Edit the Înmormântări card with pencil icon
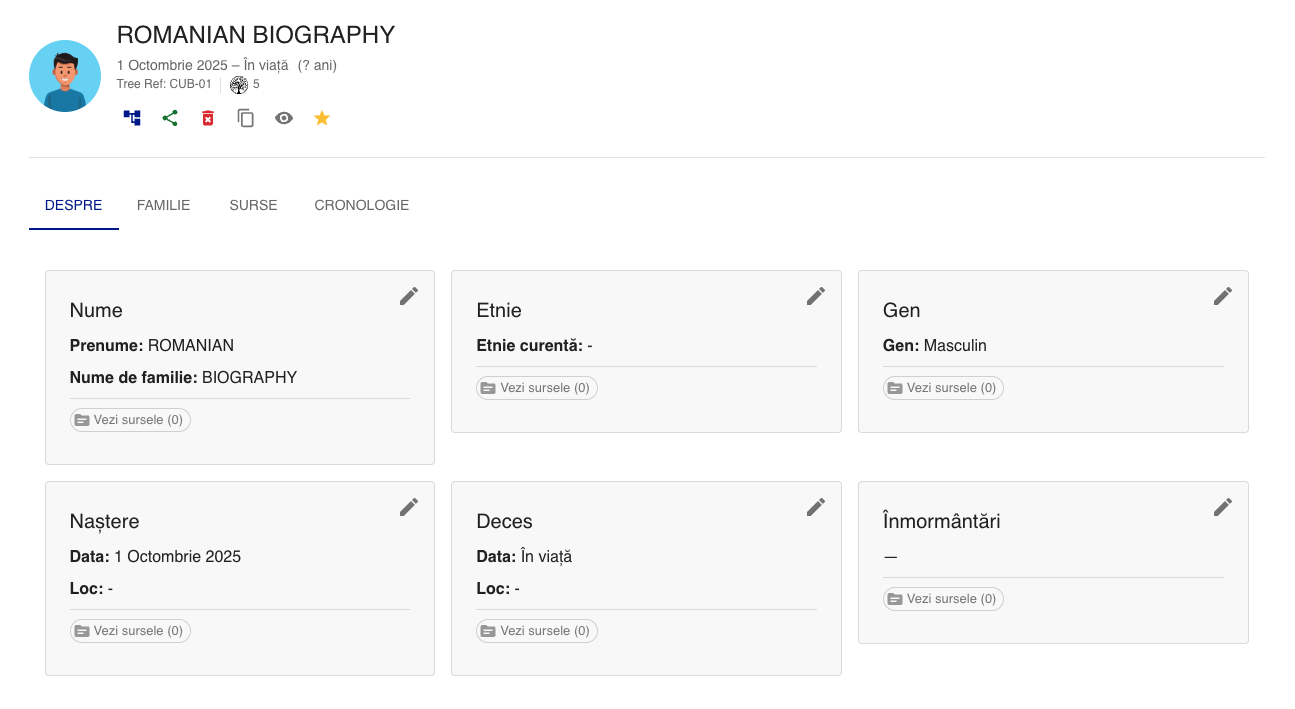This screenshot has width=1295, height=709. [1223, 507]
